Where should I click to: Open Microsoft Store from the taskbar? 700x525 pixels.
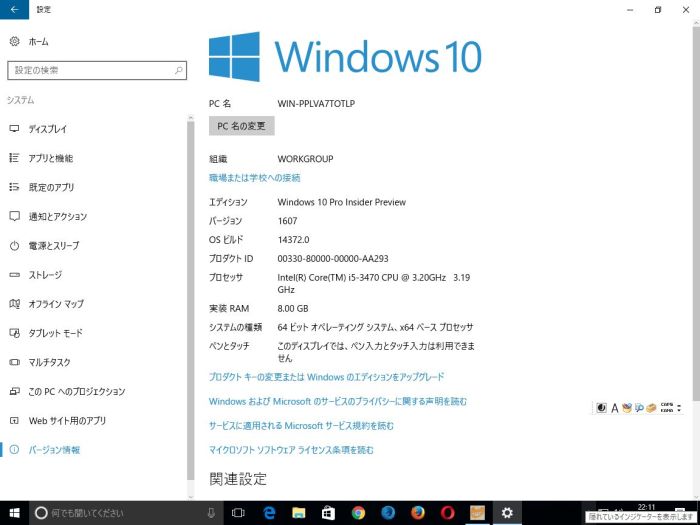pyautogui.click(x=328, y=513)
